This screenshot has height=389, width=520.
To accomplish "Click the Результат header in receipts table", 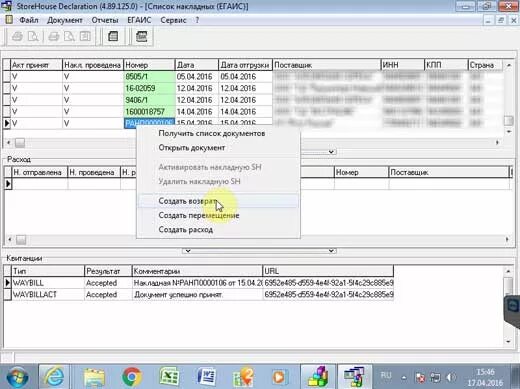I will click(x=108, y=271).
